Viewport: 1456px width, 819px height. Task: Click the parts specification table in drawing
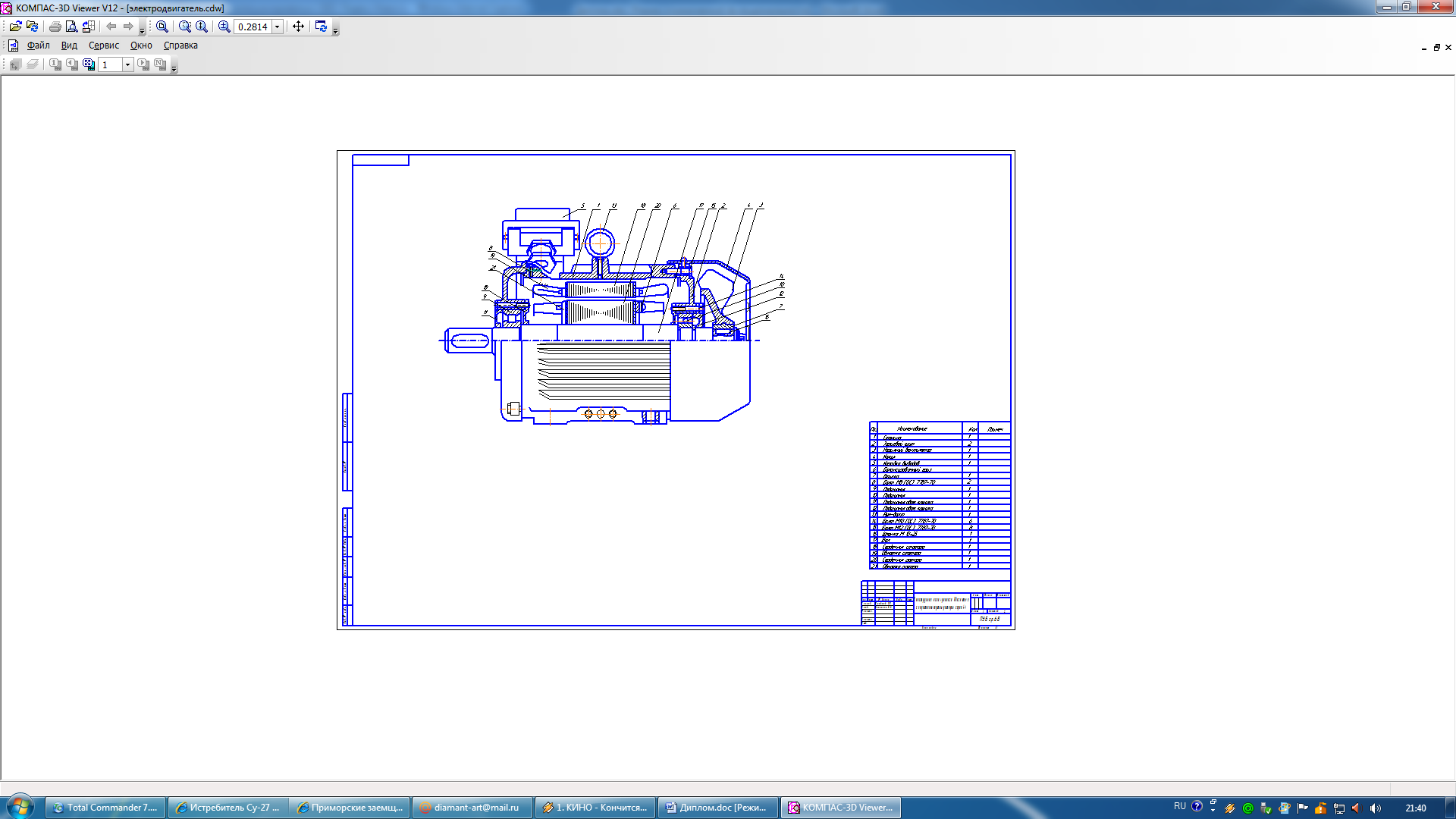(x=940, y=495)
